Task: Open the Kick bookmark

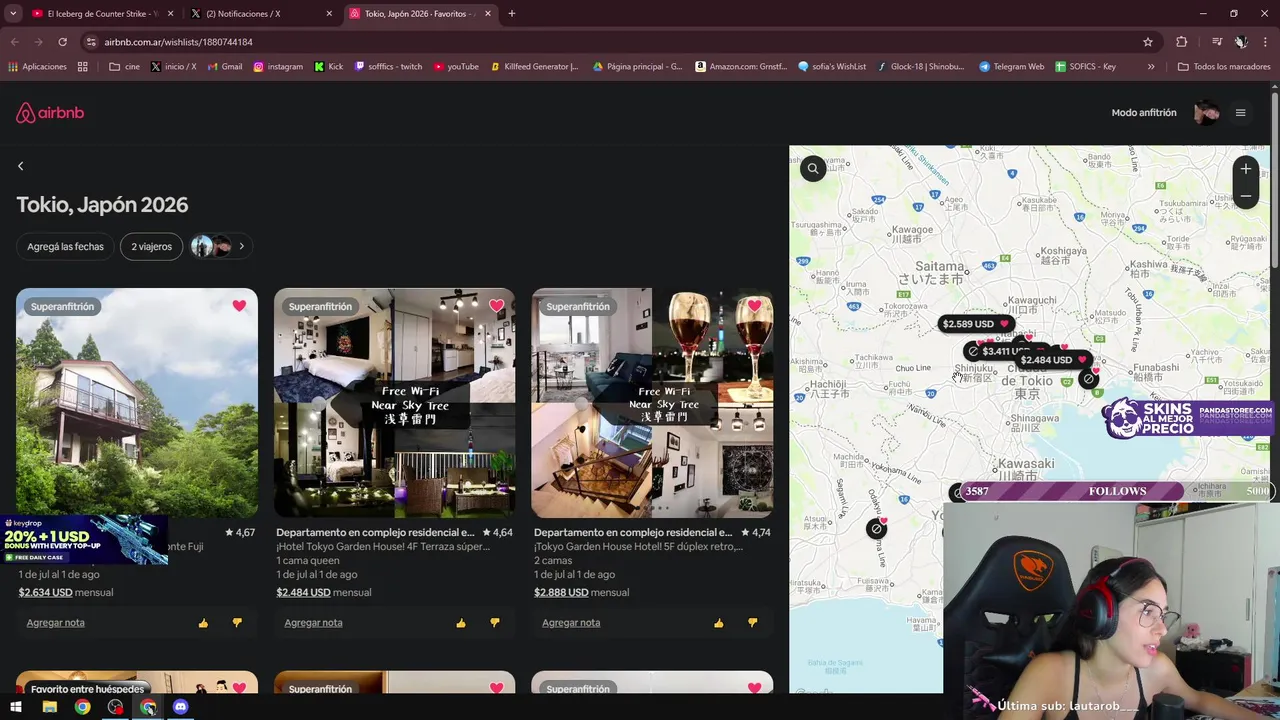Action: coord(329,67)
